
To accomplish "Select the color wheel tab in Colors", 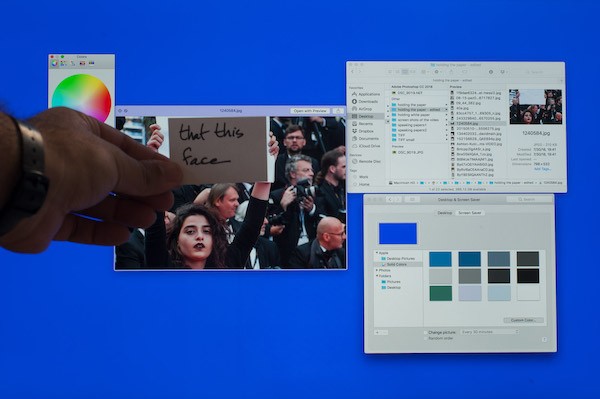I will click(54, 64).
